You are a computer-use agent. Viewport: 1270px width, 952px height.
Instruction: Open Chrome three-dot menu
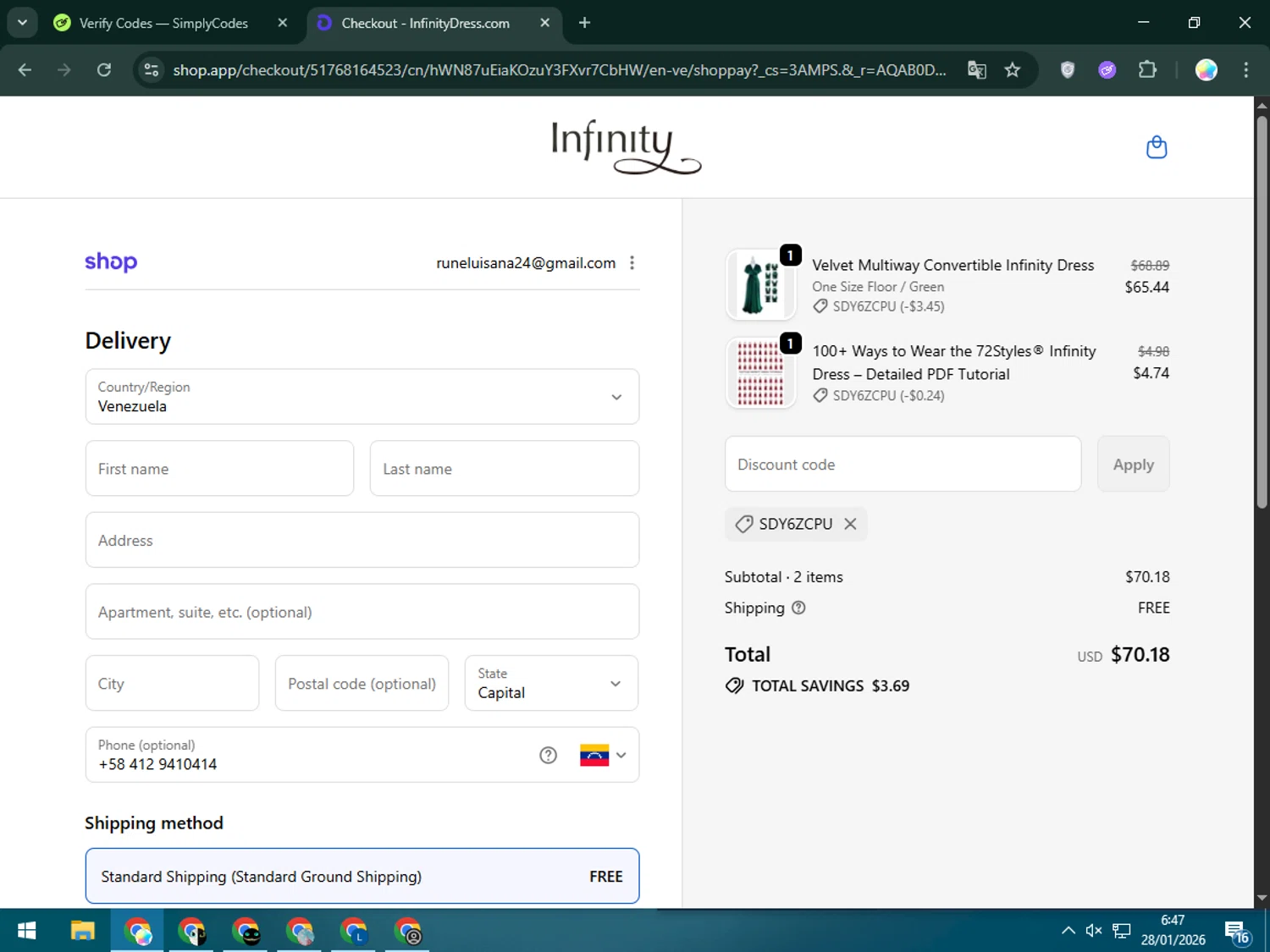point(1246,70)
